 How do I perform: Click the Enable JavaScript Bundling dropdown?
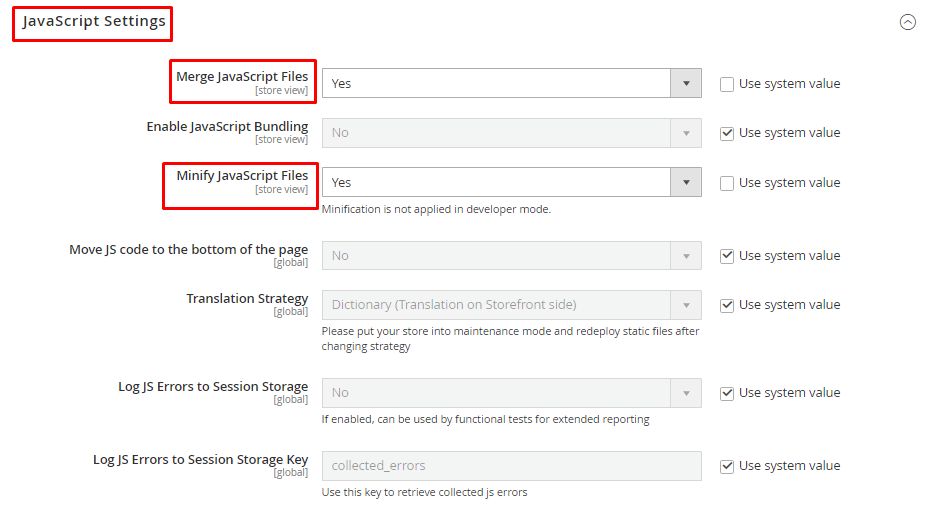point(511,133)
